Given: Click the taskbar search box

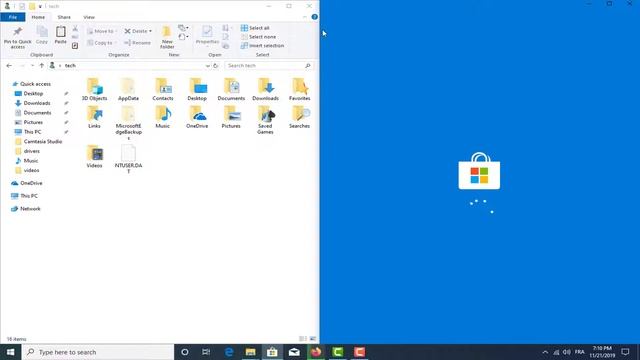Looking at the screenshot, I should [98, 352].
